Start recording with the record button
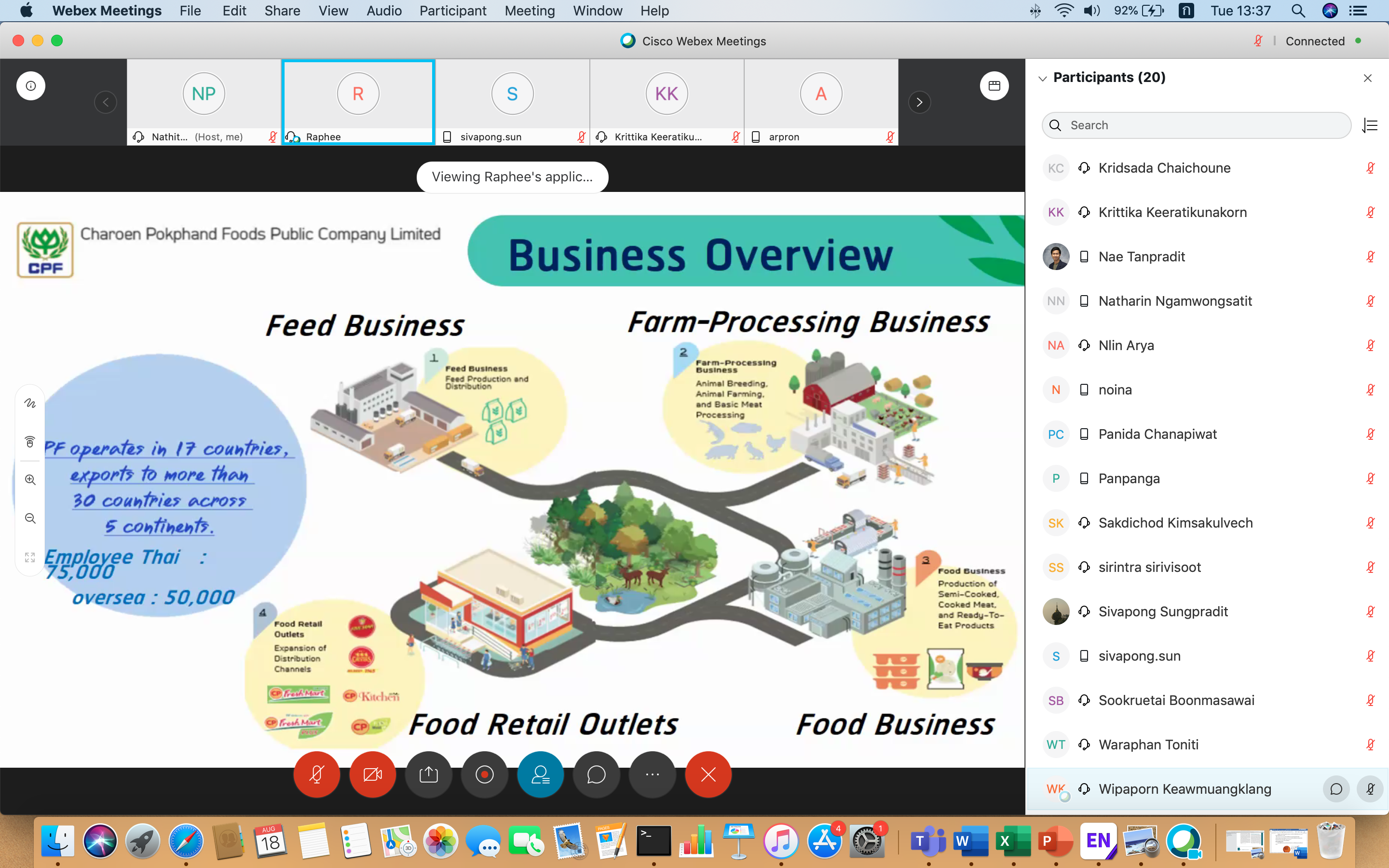Screen dimensions: 1389x868 pos(484,774)
